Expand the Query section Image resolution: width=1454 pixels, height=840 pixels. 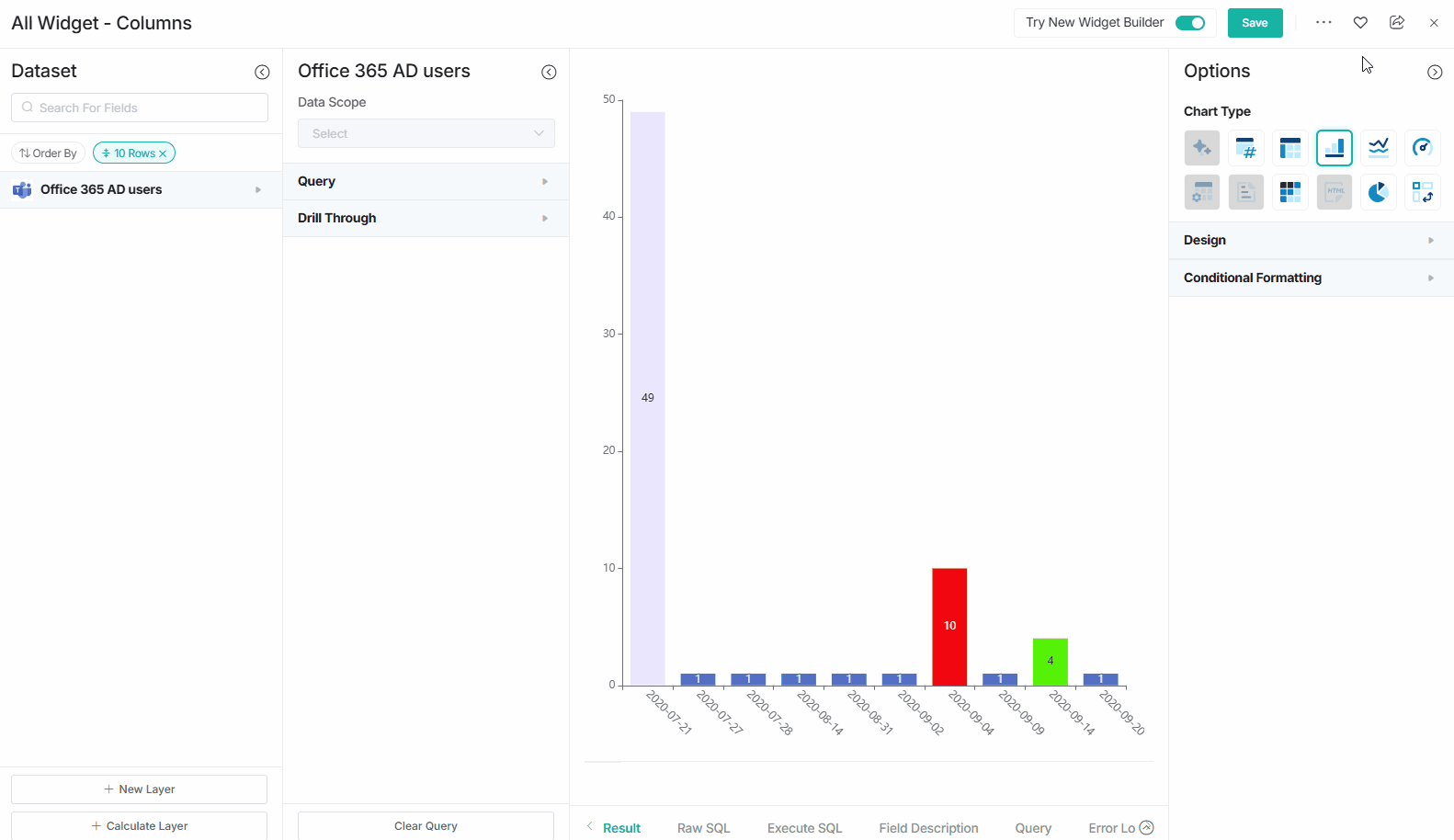click(x=426, y=181)
